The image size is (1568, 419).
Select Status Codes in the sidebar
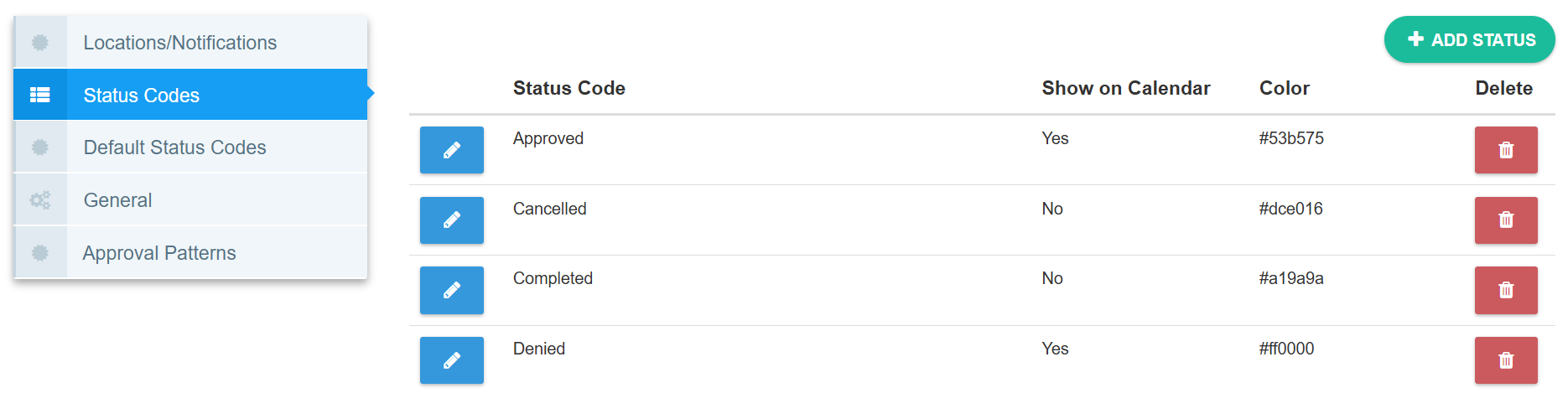141,96
